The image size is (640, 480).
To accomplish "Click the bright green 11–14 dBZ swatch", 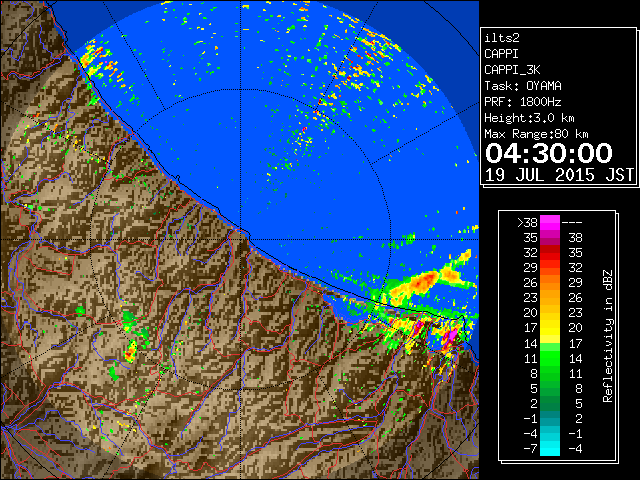I will [x=549, y=358].
